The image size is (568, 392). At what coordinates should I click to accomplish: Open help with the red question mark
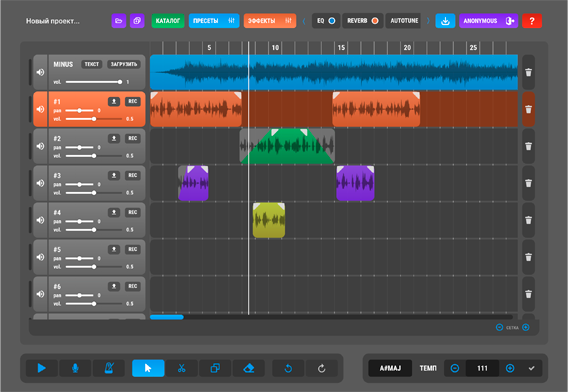click(532, 21)
